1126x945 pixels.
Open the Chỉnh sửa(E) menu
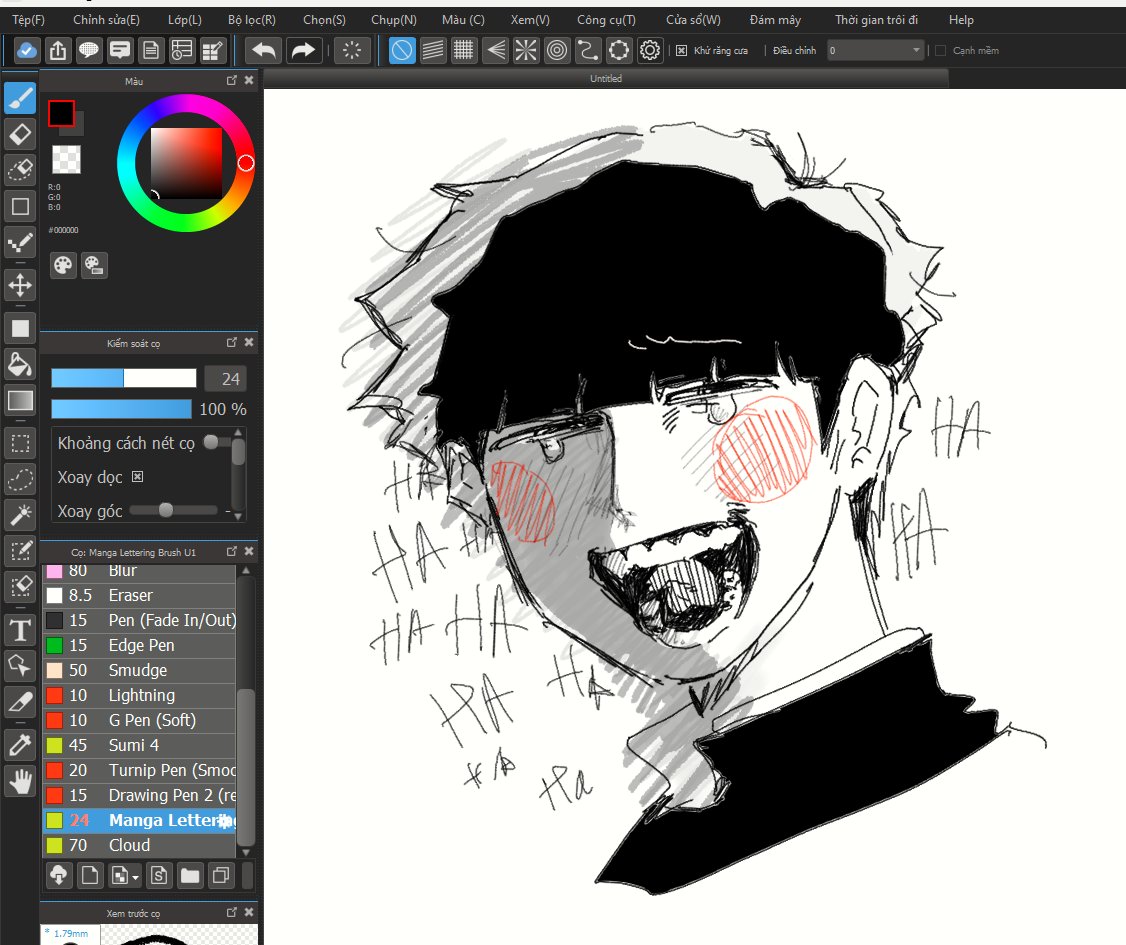tap(106, 20)
